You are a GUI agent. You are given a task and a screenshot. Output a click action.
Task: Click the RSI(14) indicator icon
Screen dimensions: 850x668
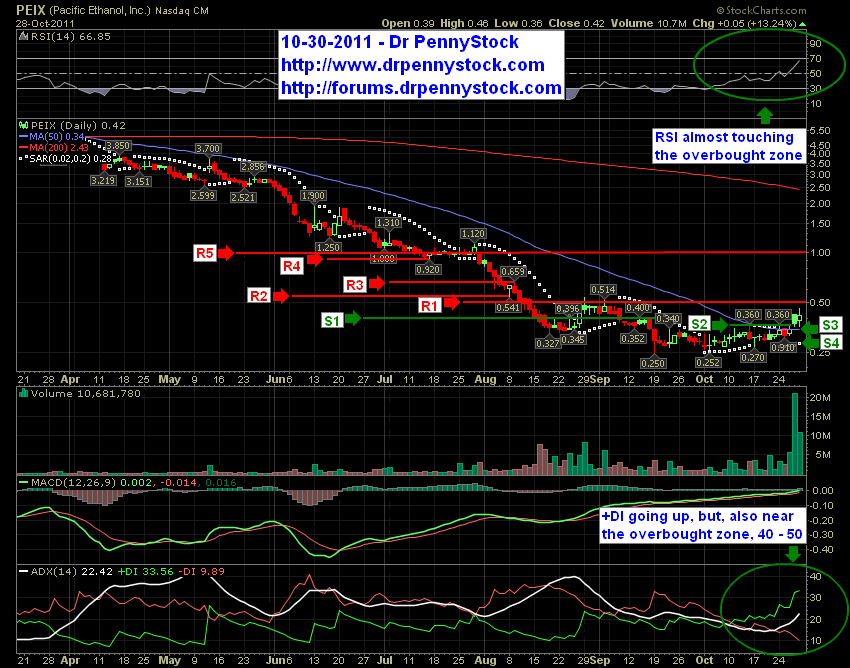click(23, 36)
